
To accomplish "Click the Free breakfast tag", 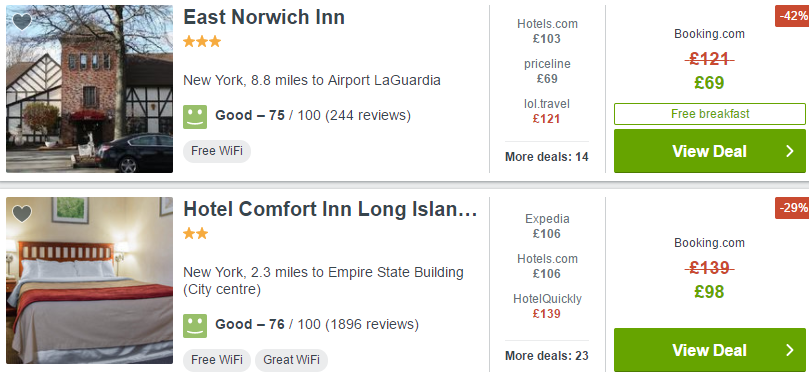I will click(709, 114).
